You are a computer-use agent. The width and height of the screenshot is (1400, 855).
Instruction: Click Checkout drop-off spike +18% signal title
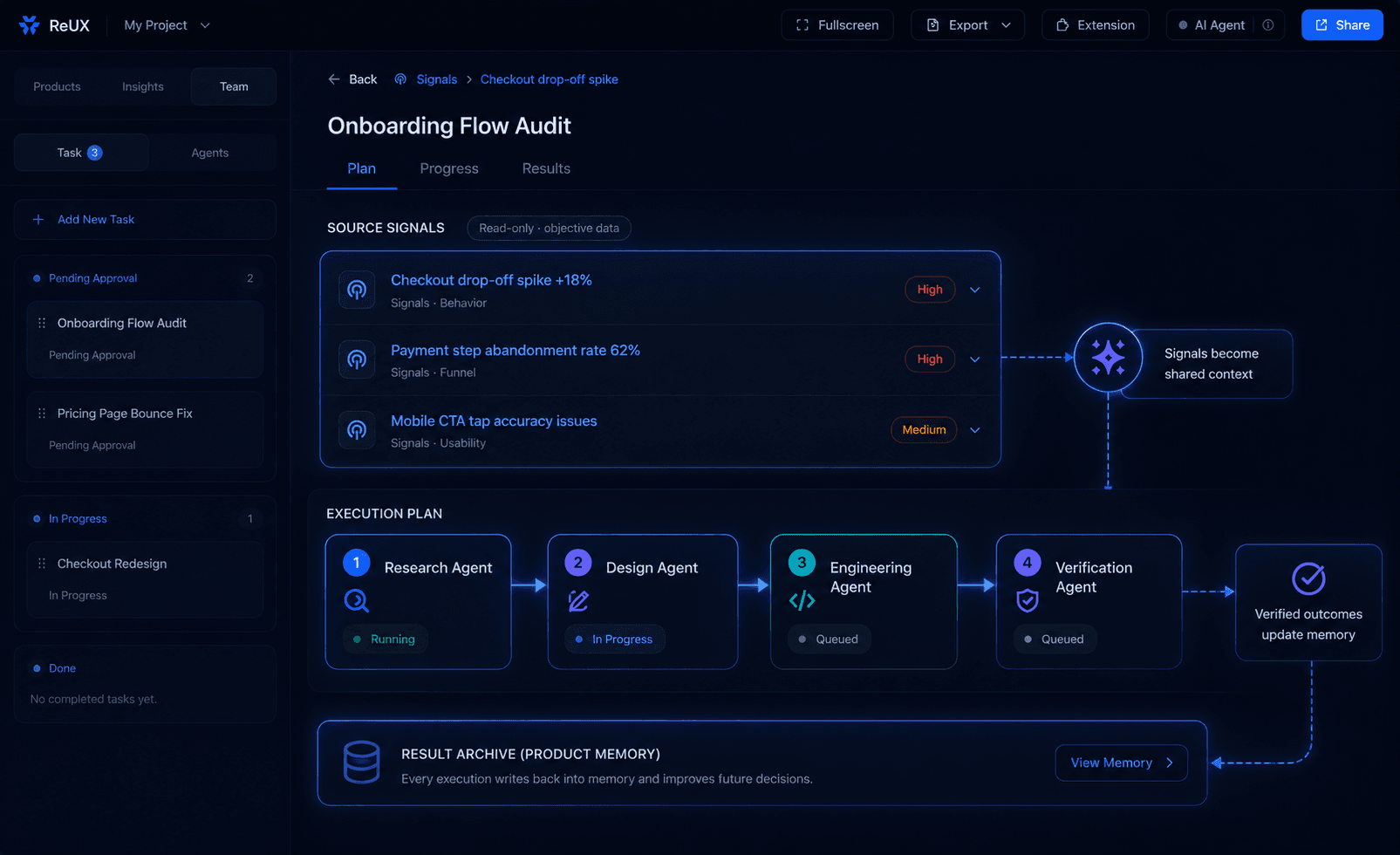(491, 280)
